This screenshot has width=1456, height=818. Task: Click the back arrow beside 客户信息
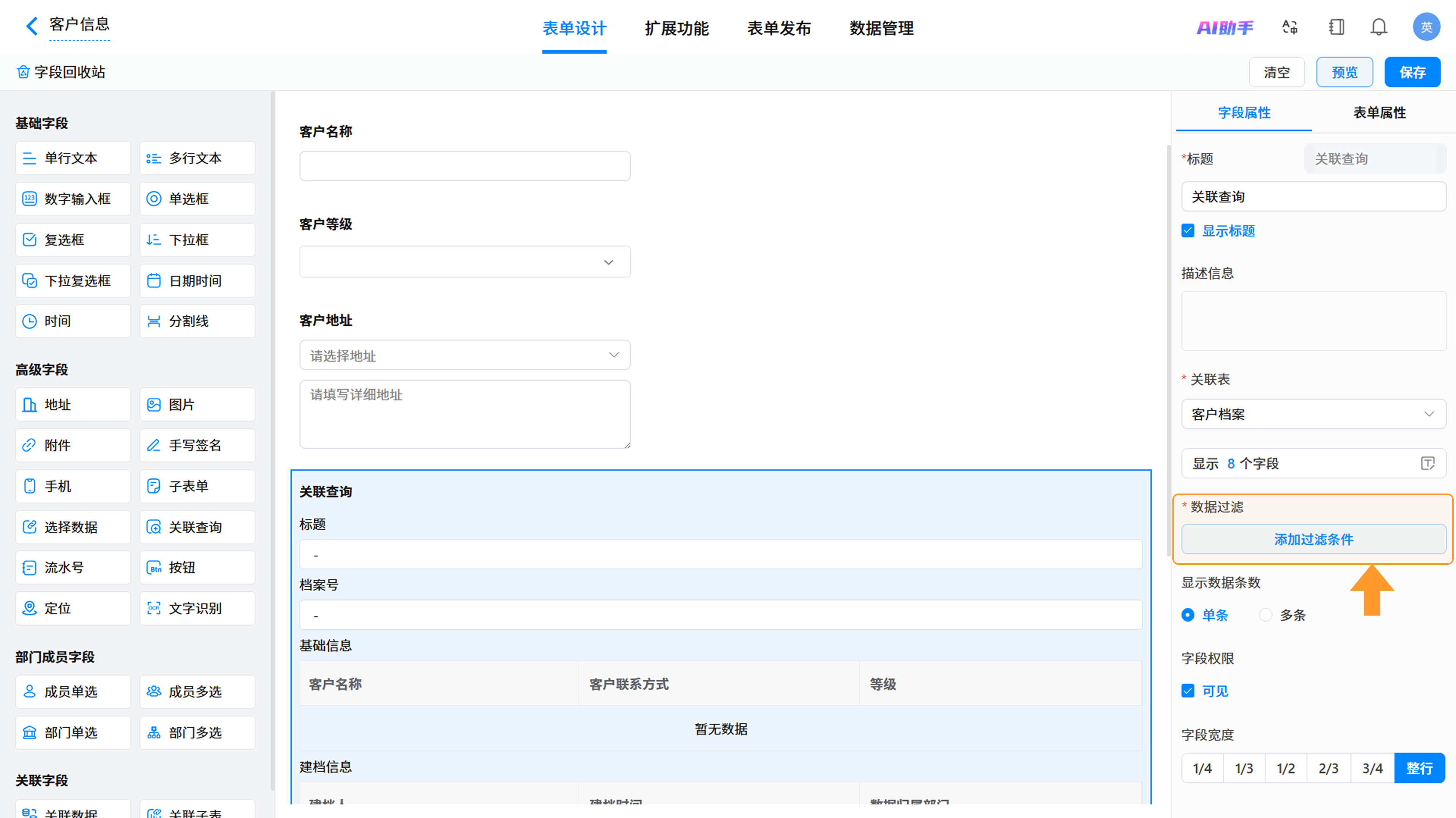(x=31, y=25)
